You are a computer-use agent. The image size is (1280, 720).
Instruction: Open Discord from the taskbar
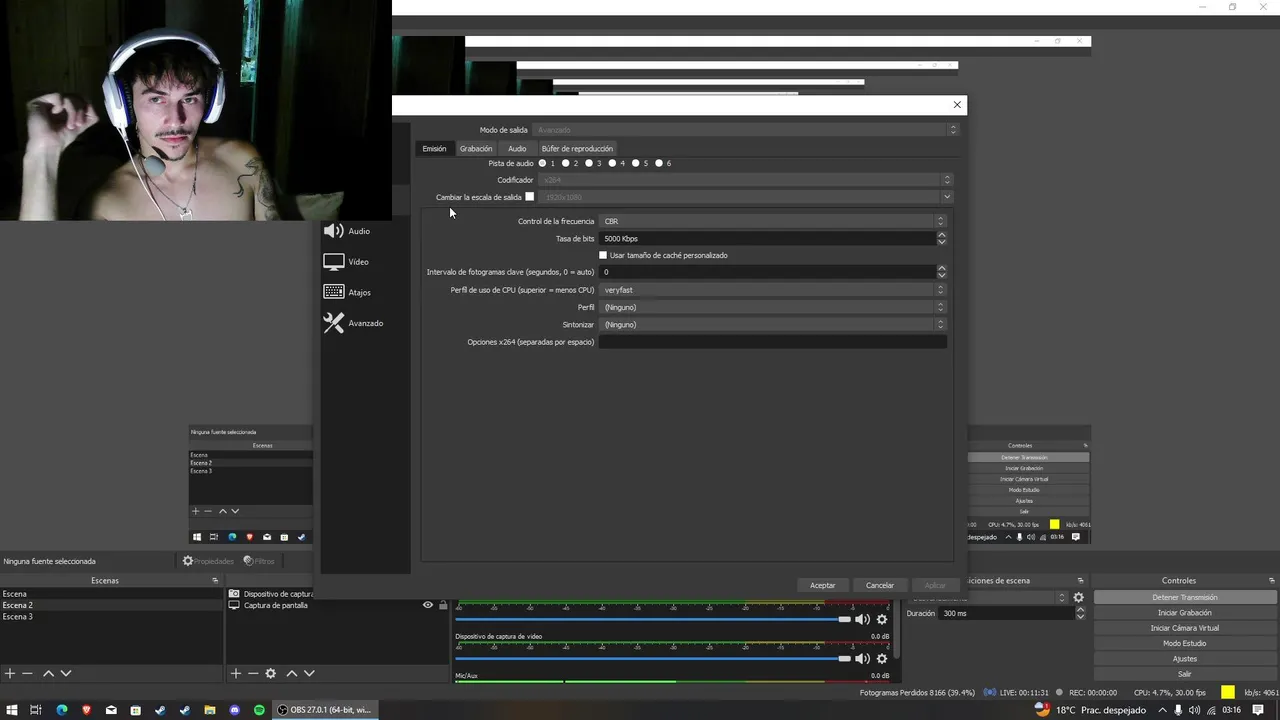(235, 710)
